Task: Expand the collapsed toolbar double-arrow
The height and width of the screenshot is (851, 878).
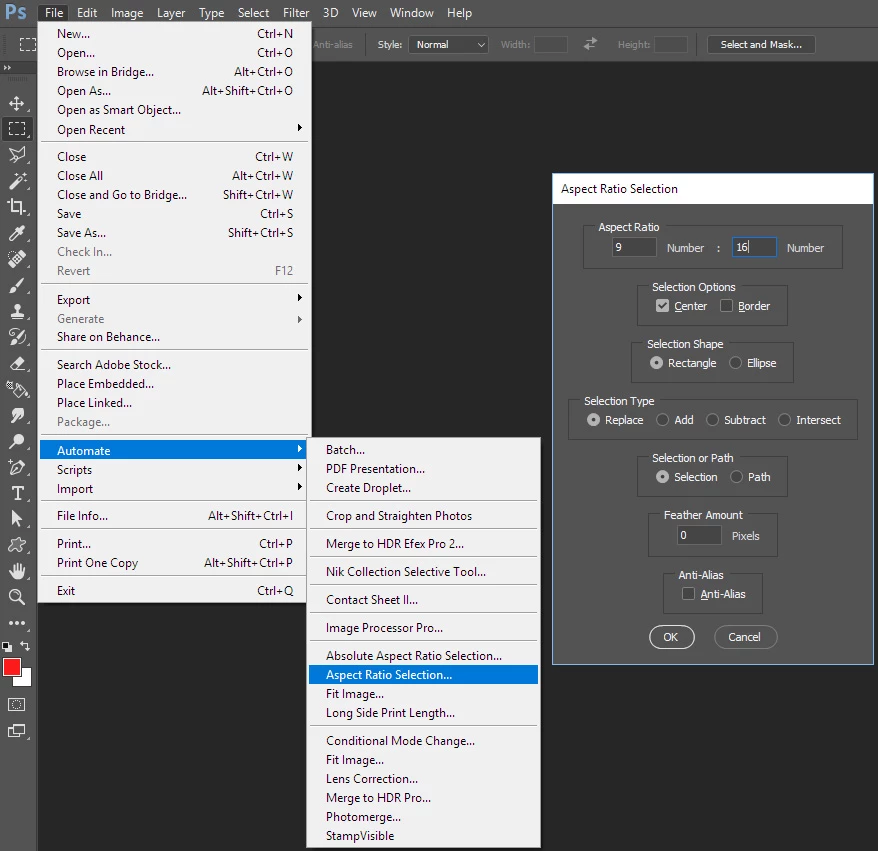Action: click(x=7, y=68)
